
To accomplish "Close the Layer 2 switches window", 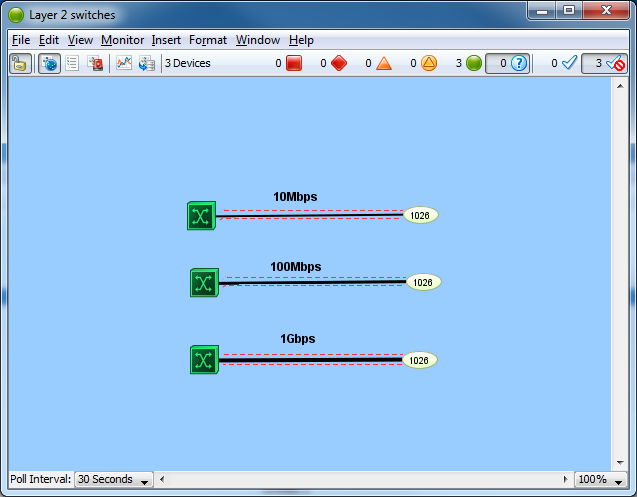I will point(606,11).
